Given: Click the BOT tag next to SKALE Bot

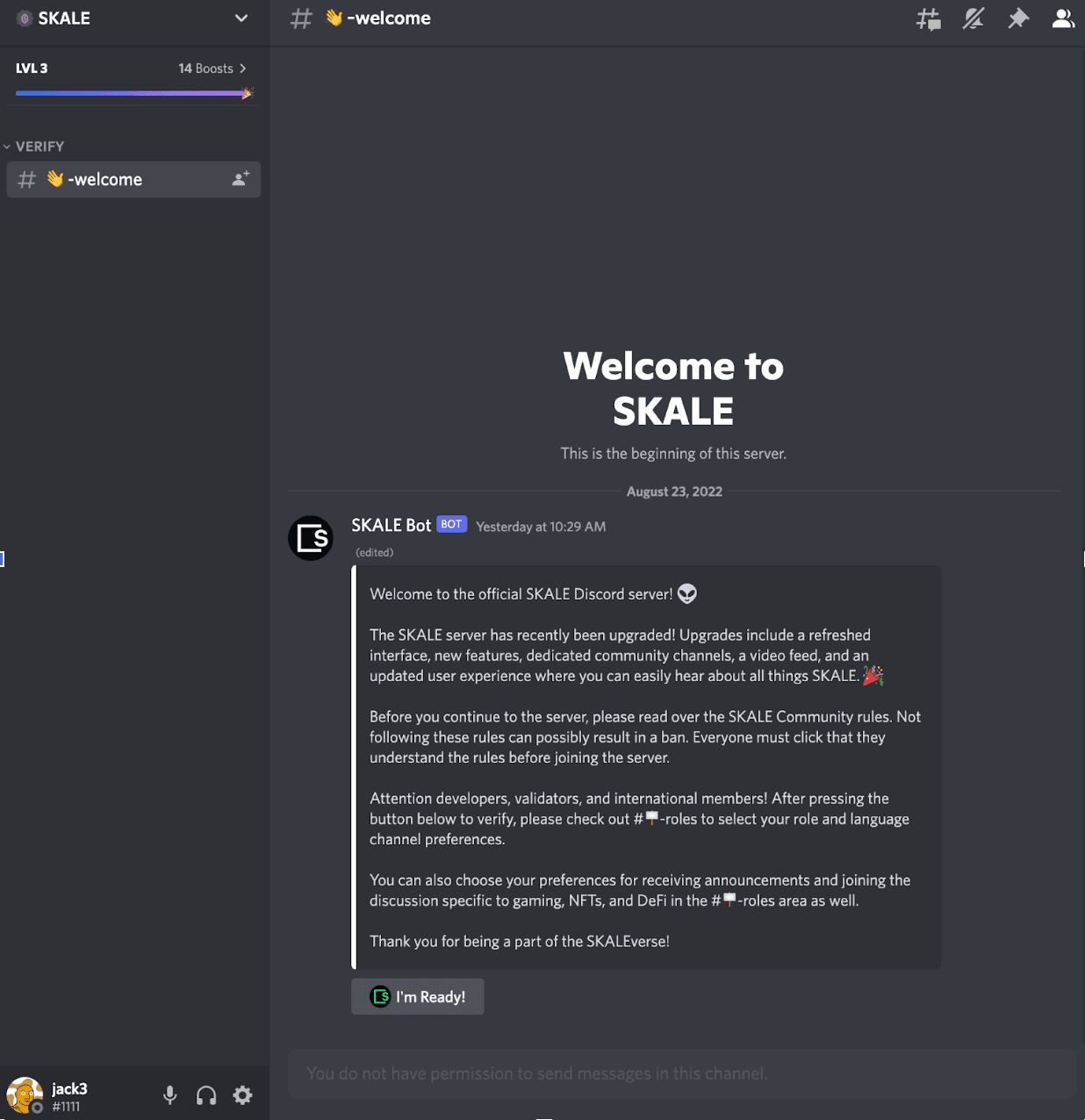Looking at the screenshot, I should (x=451, y=524).
